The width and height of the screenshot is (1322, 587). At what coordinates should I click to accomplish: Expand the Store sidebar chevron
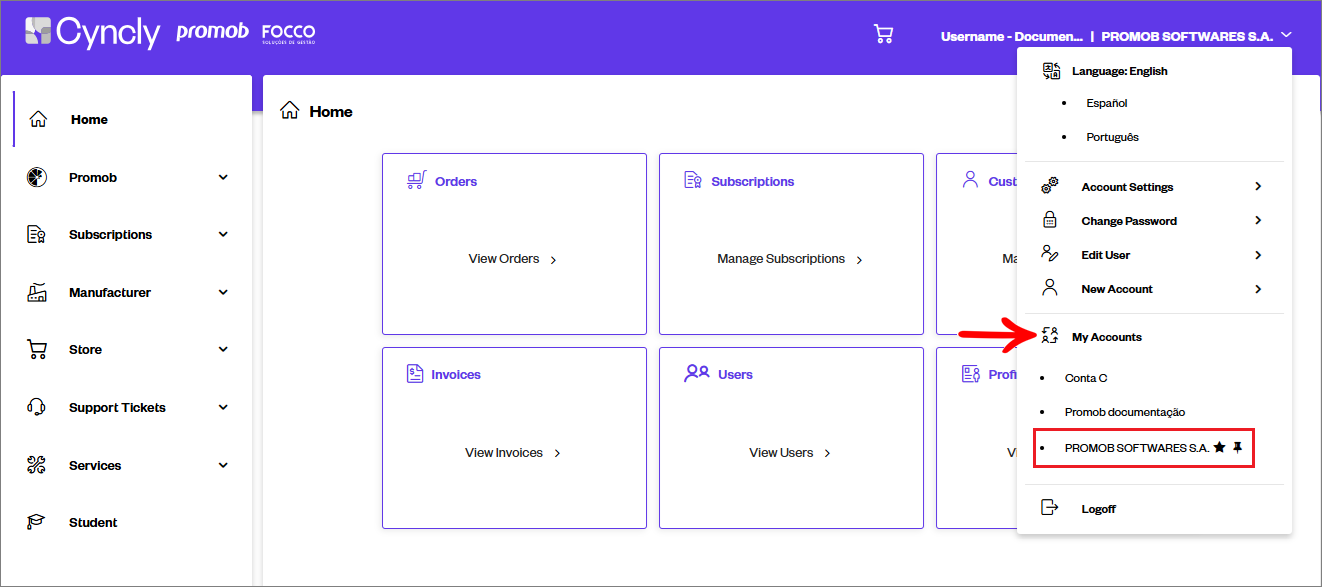(x=223, y=350)
